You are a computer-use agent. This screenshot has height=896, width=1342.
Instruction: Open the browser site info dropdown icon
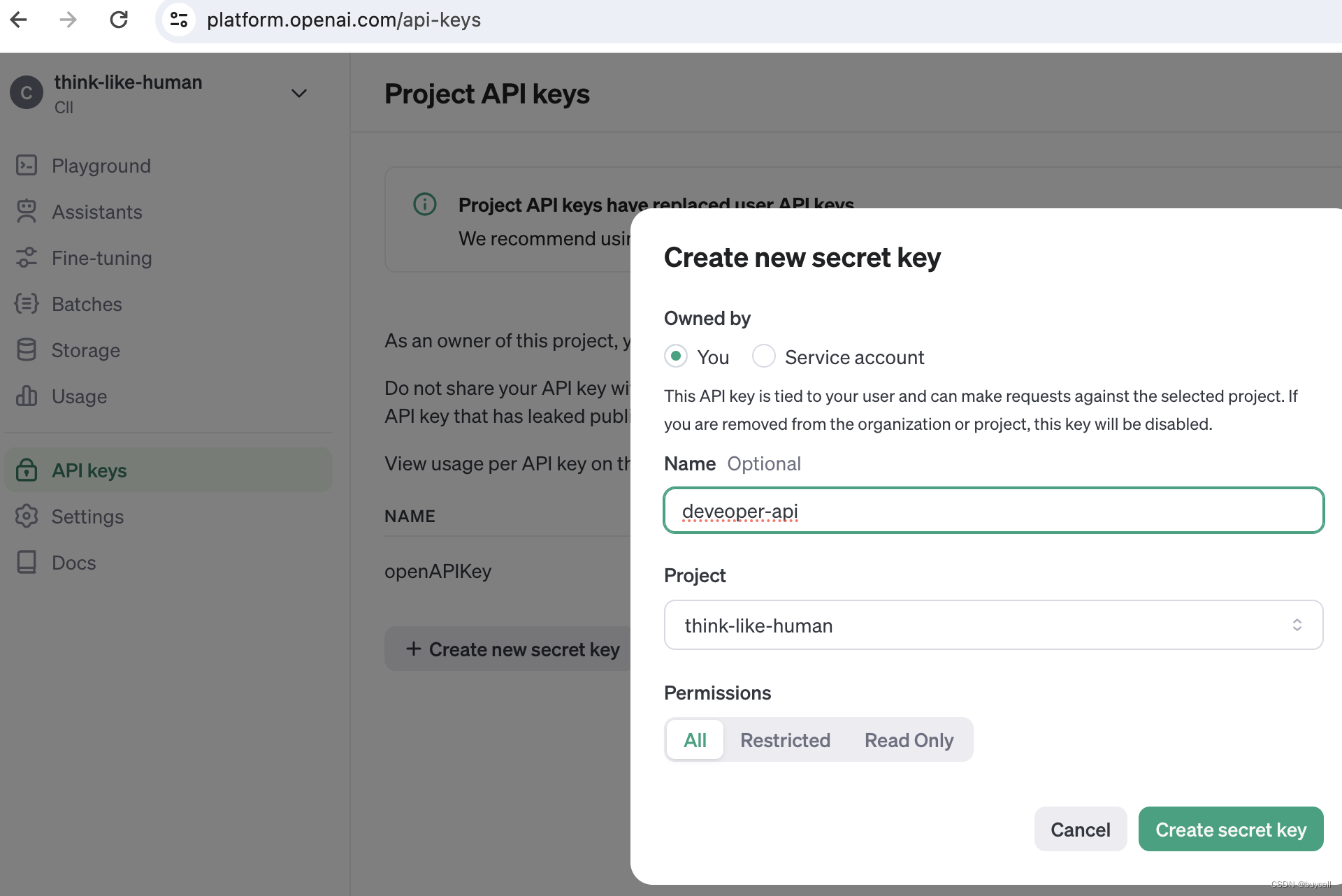[x=179, y=20]
